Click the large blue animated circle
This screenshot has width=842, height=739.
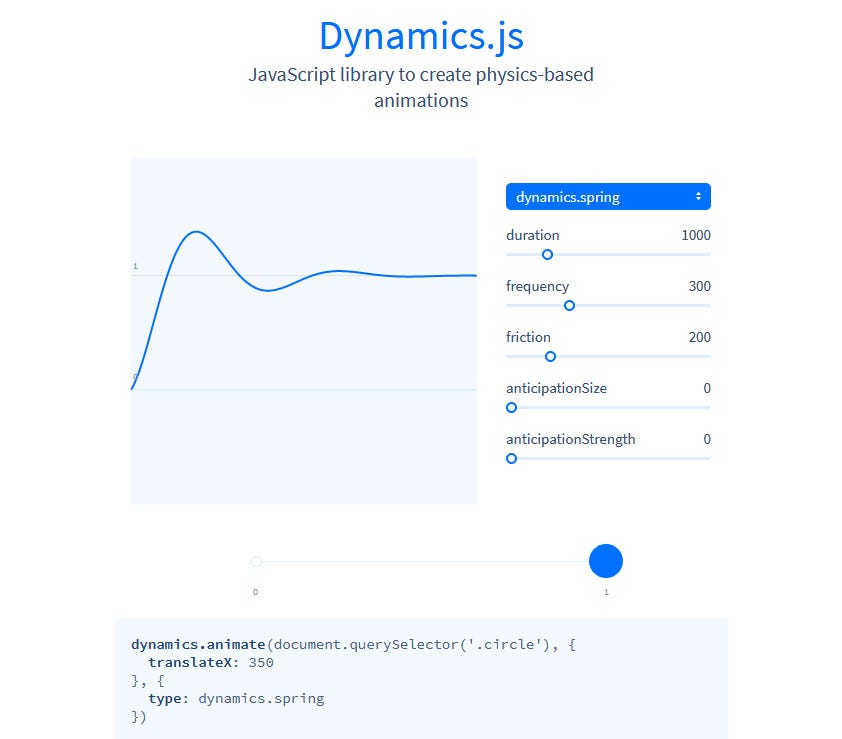point(605,561)
